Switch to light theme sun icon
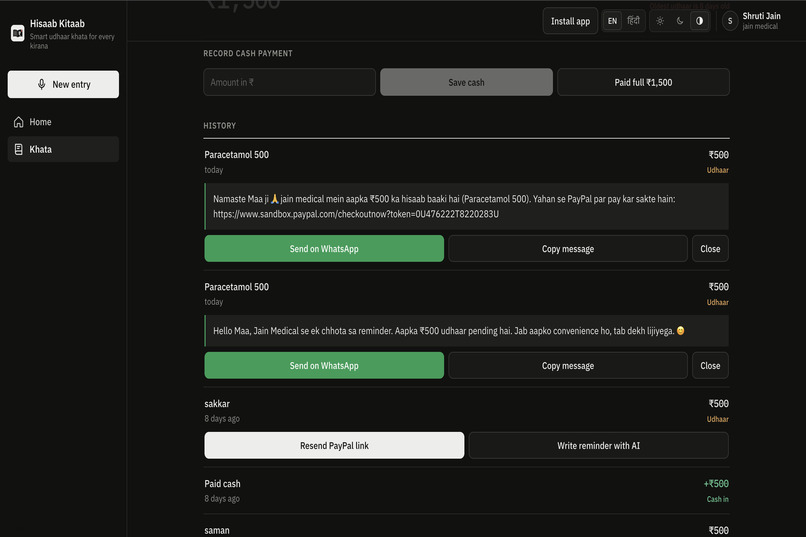The height and width of the screenshot is (537, 806). click(x=660, y=21)
